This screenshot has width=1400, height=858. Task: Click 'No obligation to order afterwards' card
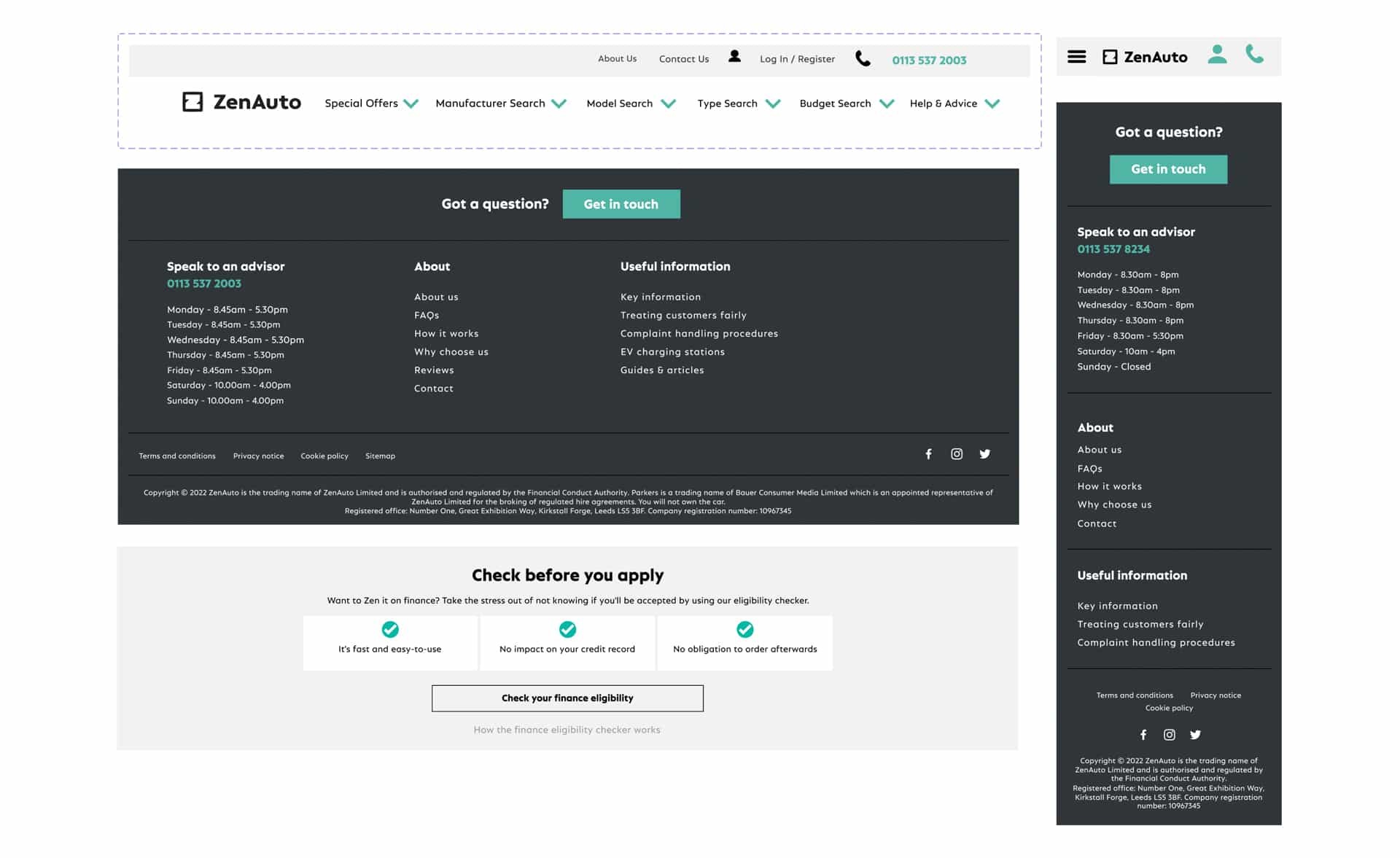744,642
